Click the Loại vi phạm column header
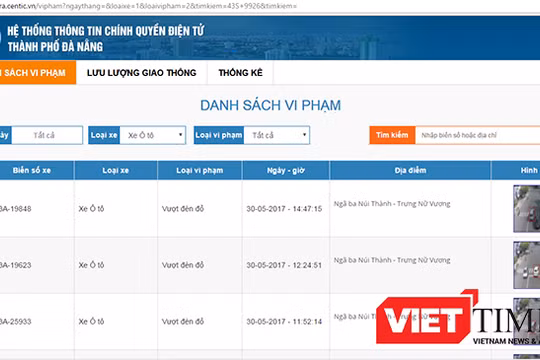The width and height of the screenshot is (540, 360). pyautogui.click(x=200, y=170)
